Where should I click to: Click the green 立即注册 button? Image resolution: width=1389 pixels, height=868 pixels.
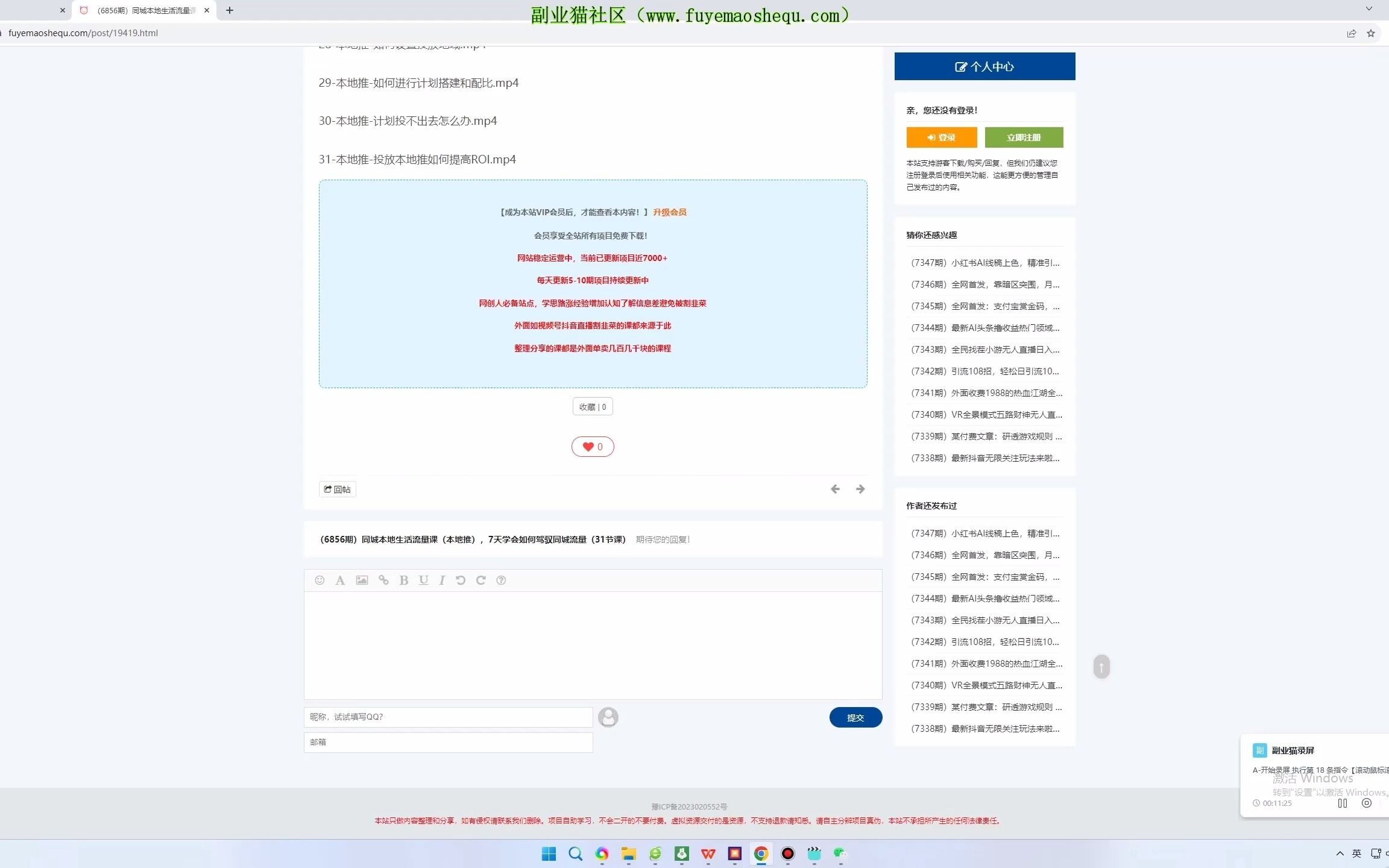pos(1024,137)
